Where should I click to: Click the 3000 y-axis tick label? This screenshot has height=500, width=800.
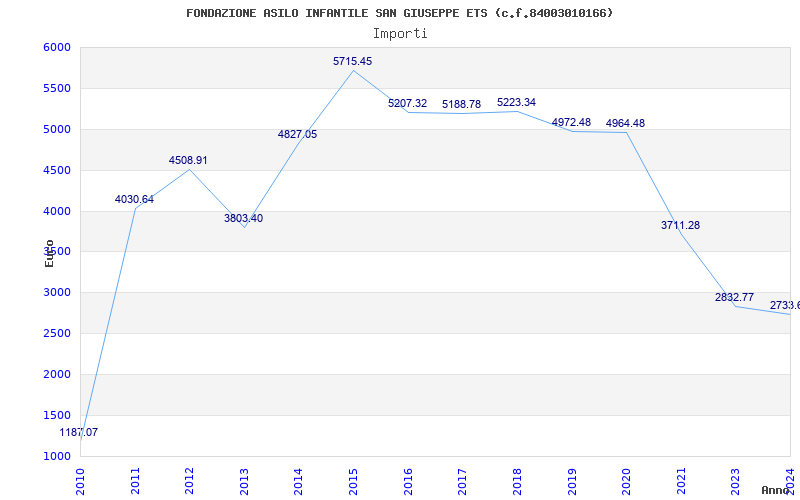point(57,292)
